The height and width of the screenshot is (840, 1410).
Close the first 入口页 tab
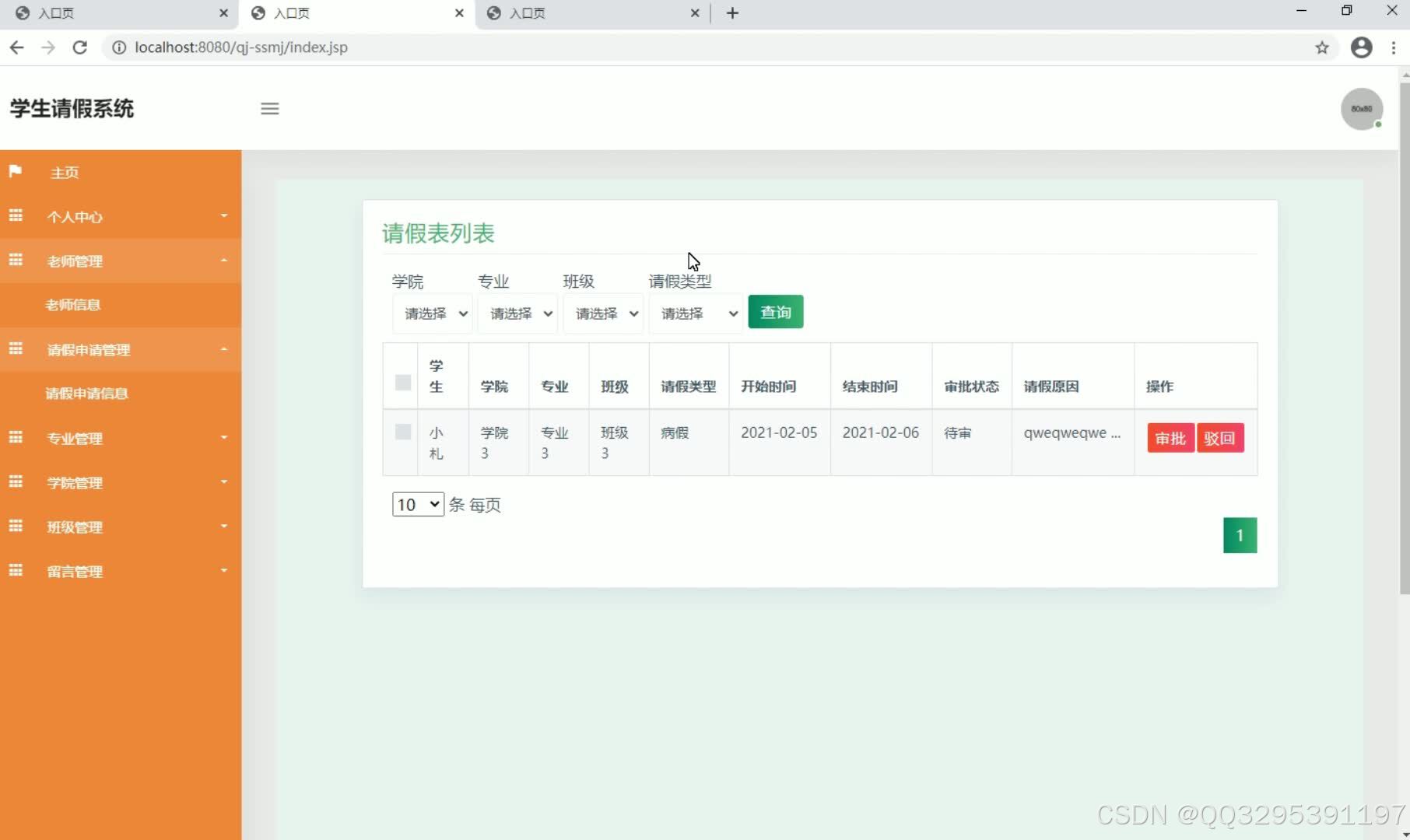point(223,13)
